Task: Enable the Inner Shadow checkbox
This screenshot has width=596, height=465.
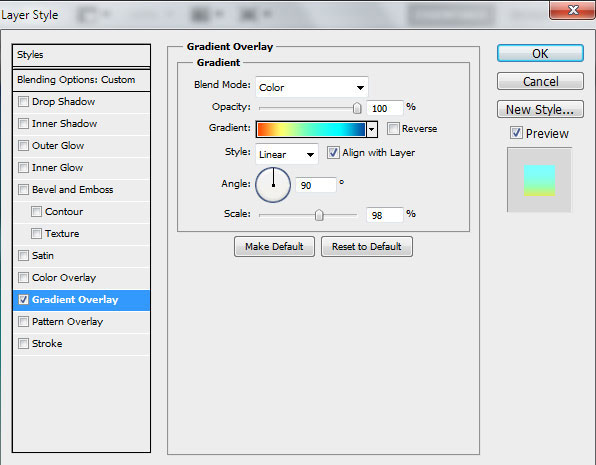Action: pos(24,124)
